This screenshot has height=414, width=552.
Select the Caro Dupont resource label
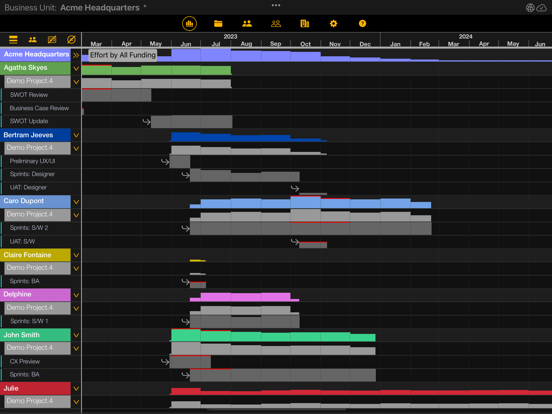pyautogui.click(x=35, y=201)
